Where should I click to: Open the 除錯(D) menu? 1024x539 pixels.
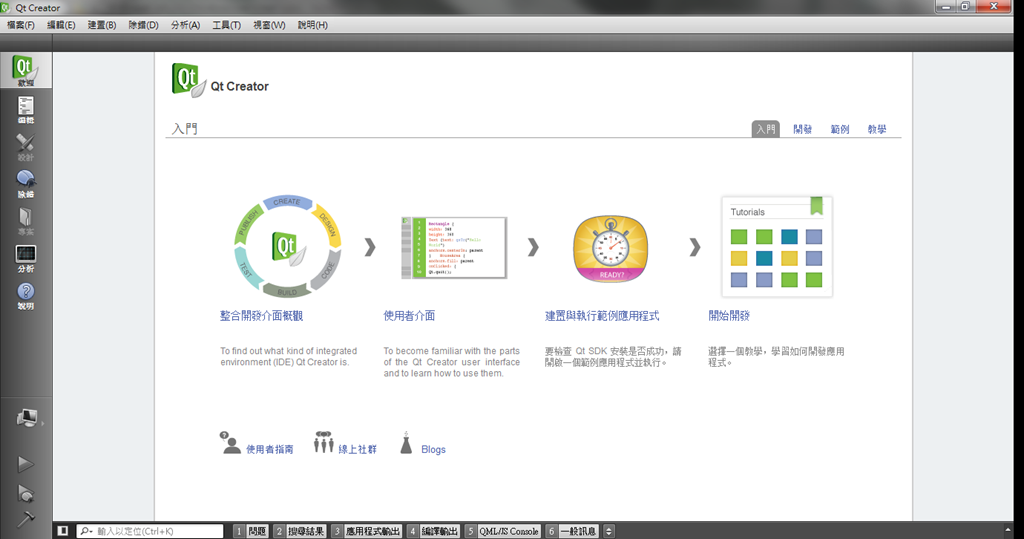click(143, 25)
